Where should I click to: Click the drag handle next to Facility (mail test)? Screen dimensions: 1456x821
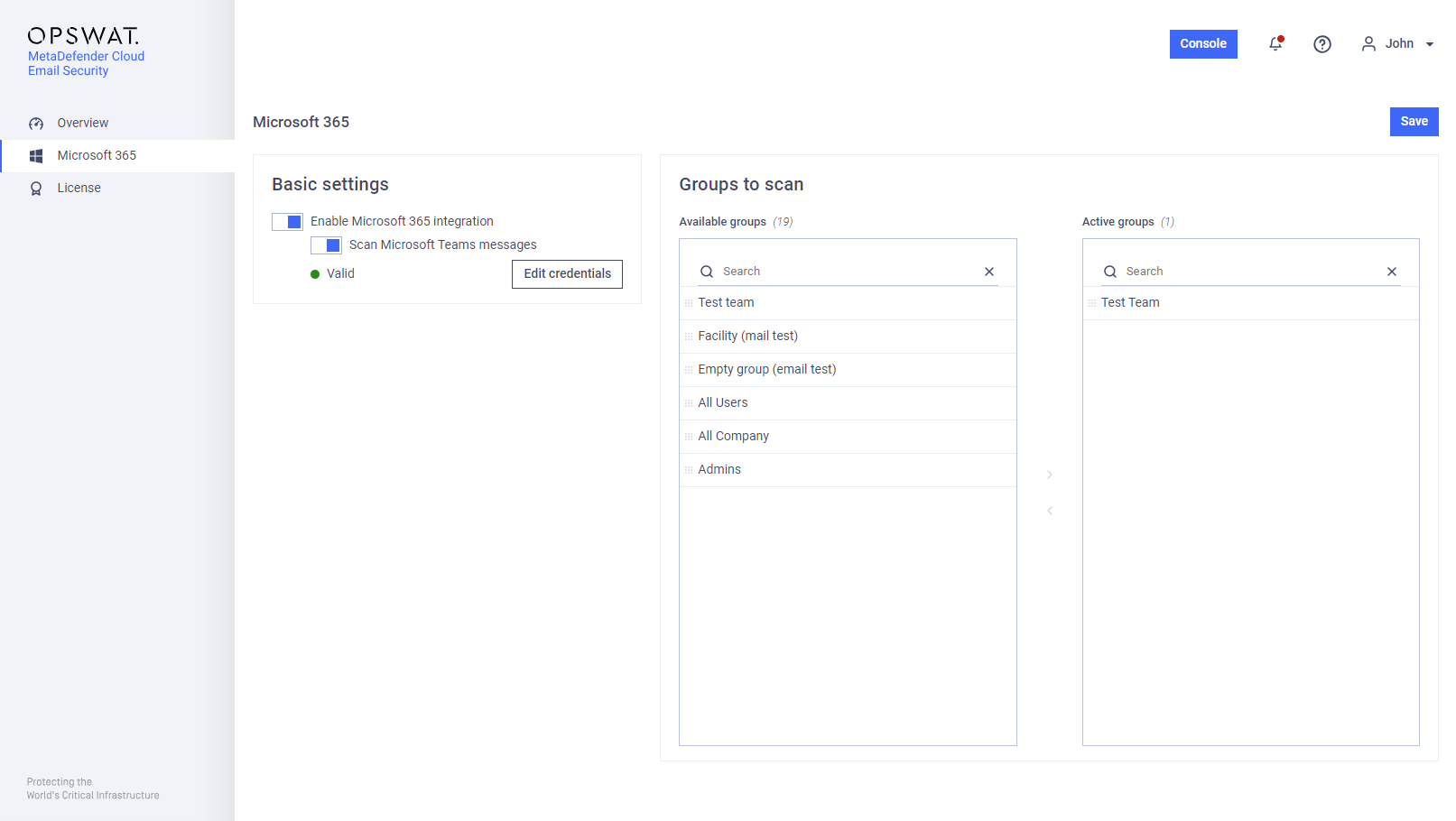(689, 337)
